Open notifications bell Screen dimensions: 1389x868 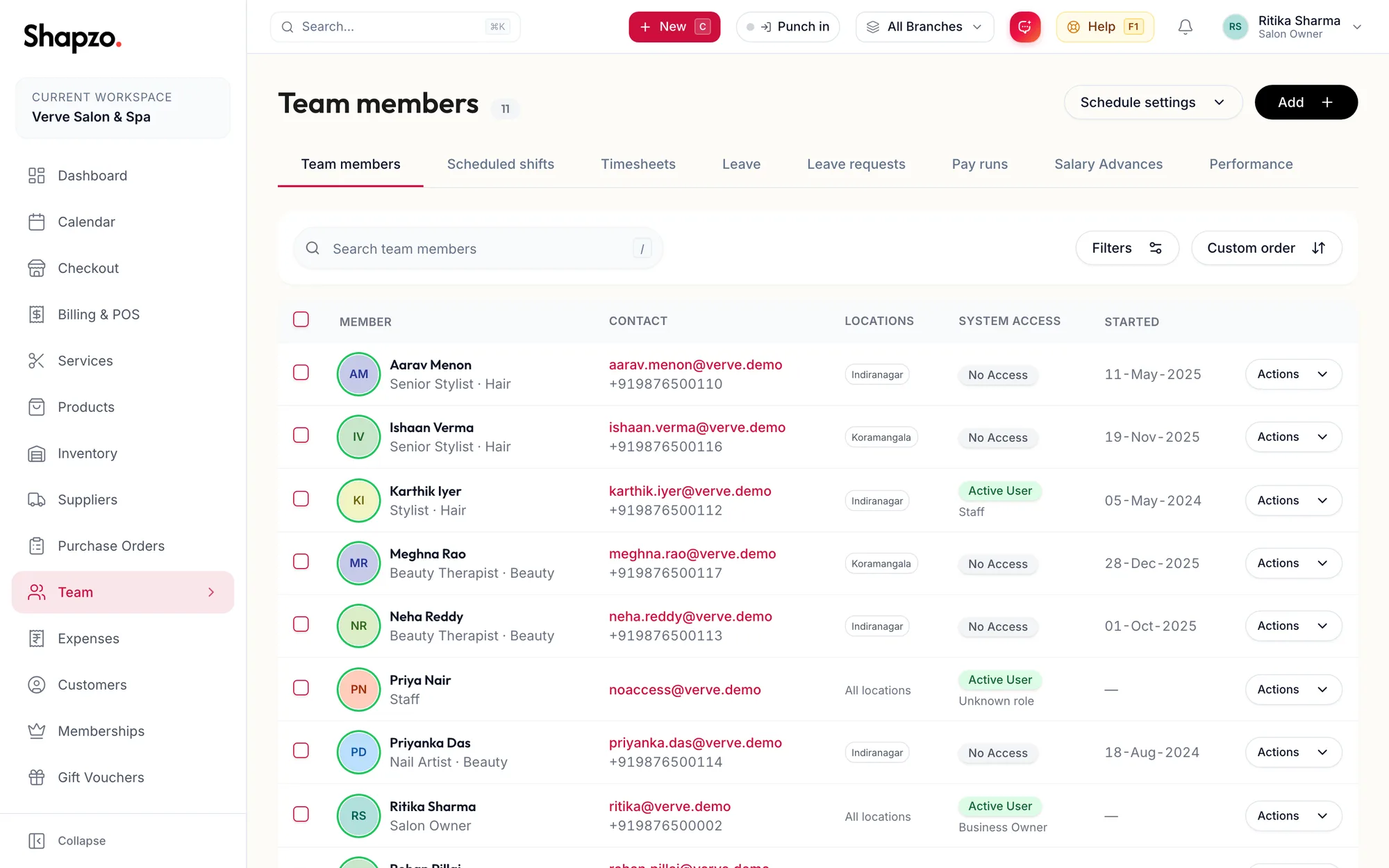[x=1186, y=27]
